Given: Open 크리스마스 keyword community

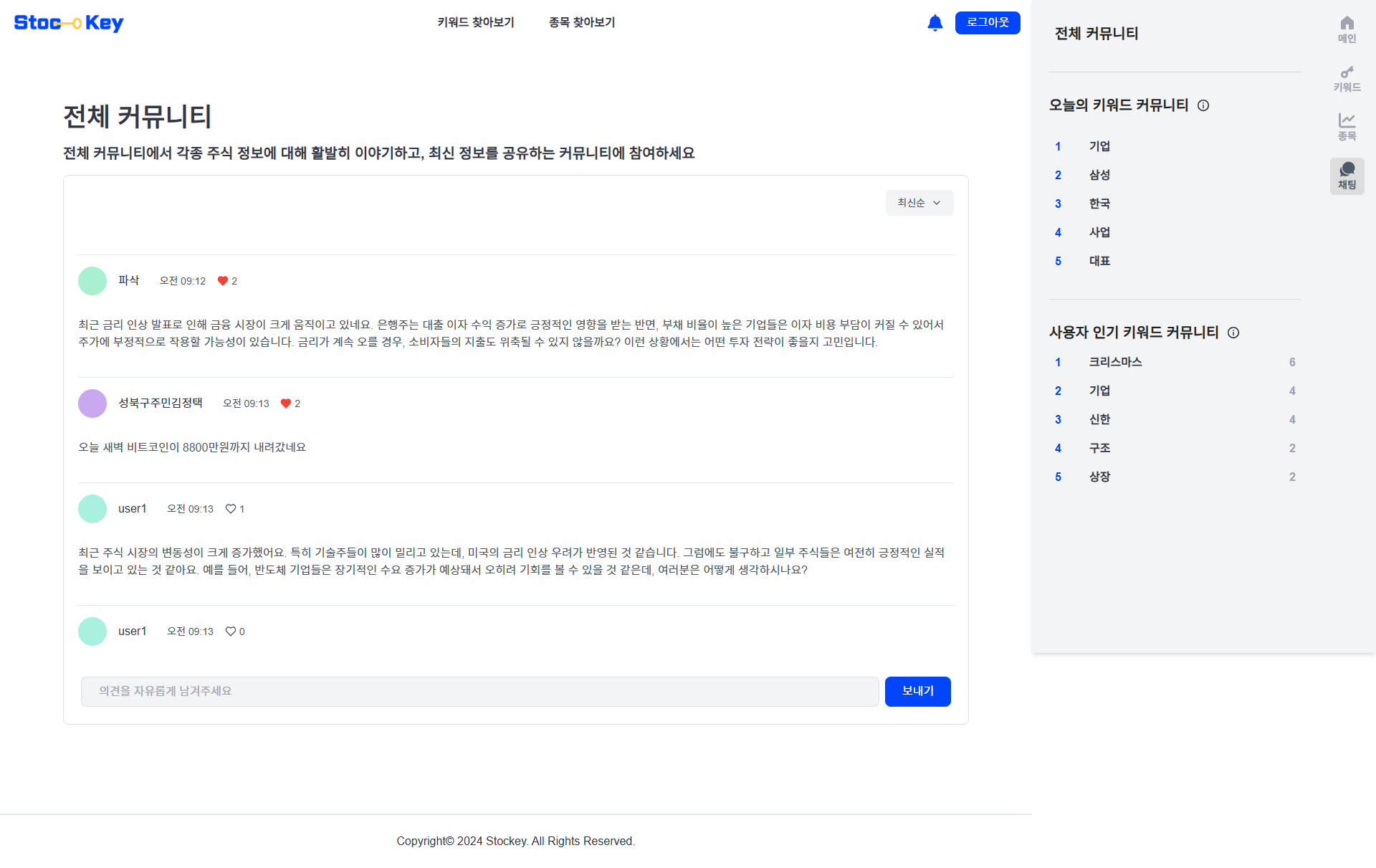Looking at the screenshot, I should click(1115, 362).
